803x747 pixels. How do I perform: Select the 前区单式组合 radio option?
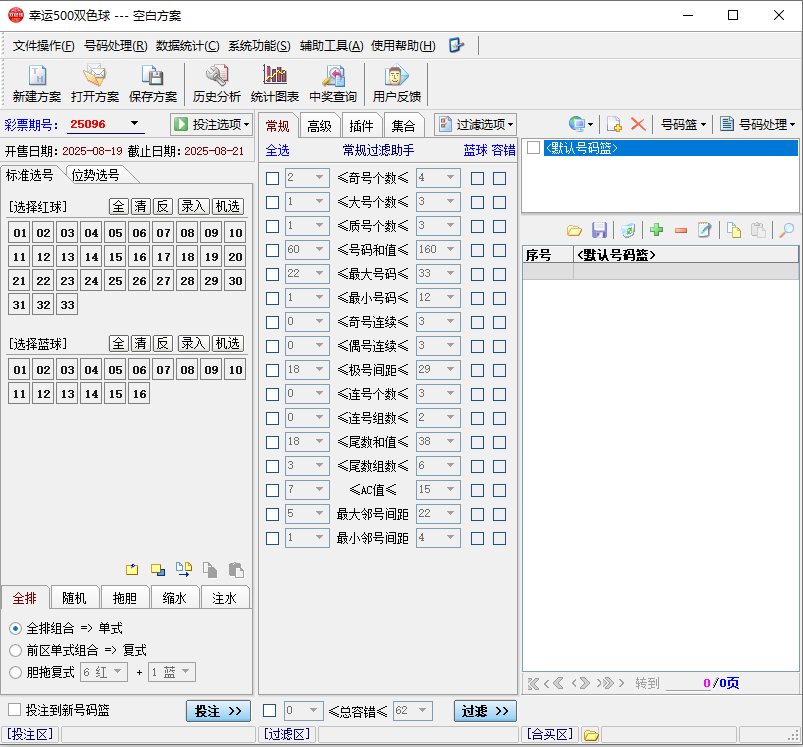[15, 650]
